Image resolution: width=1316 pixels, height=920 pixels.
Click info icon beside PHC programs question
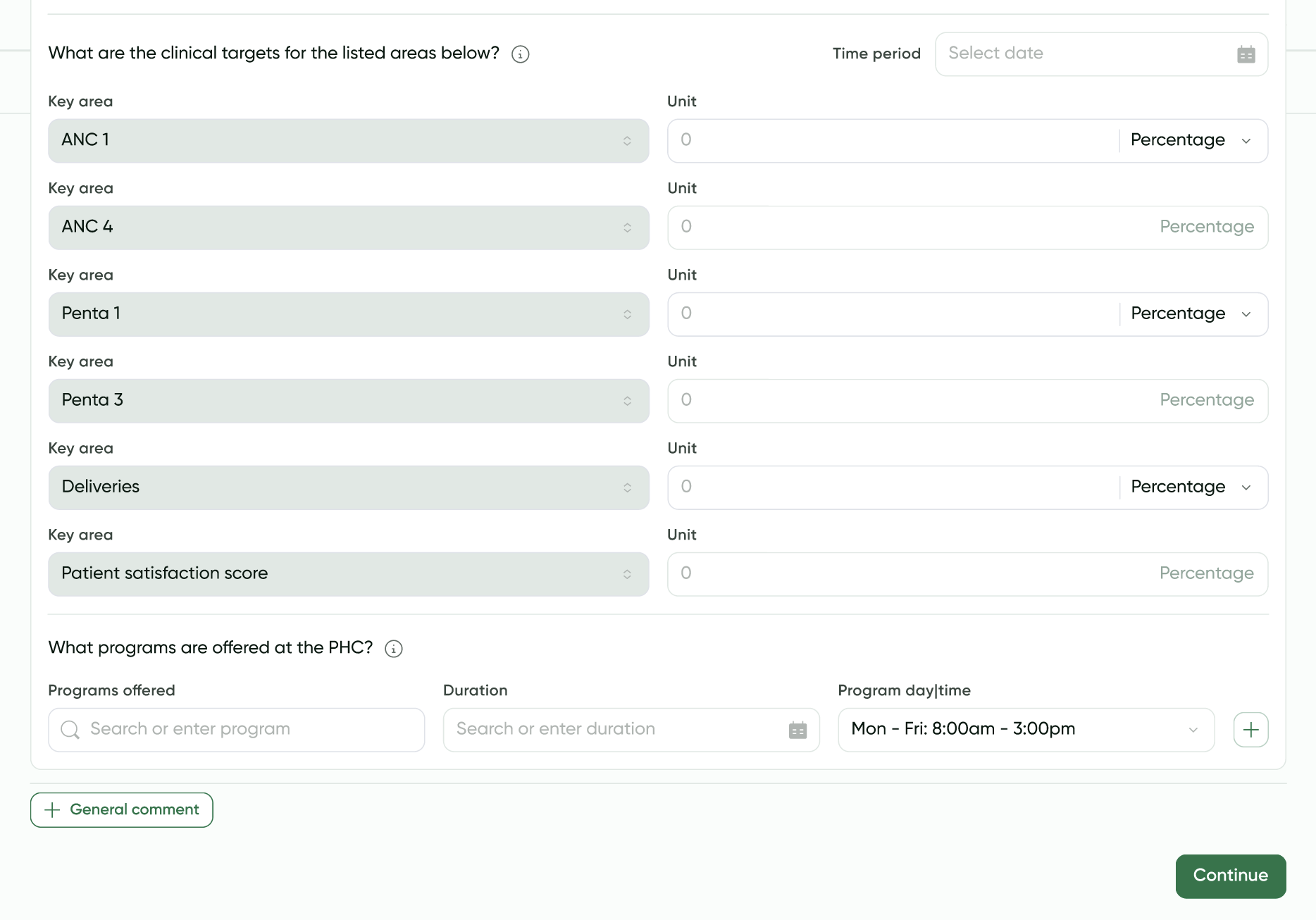pos(394,649)
